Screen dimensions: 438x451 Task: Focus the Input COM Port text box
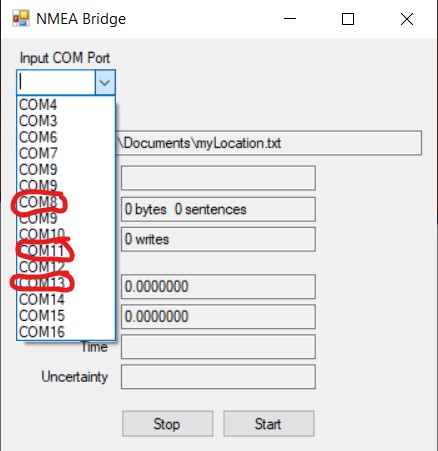[x=56, y=82]
